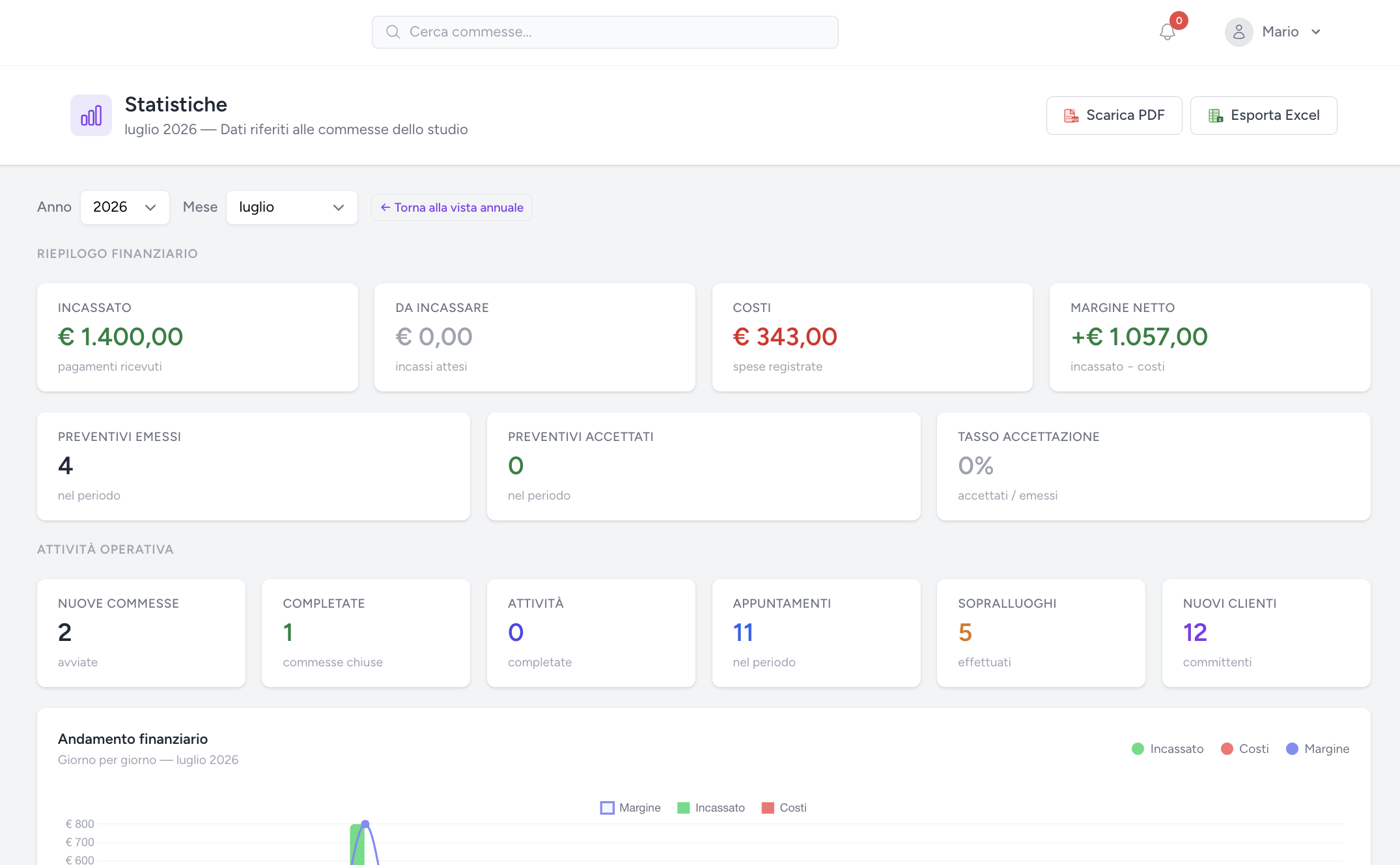Open the Mese luglio dropdown
The image size is (1400, 865).
coord(292,207)
